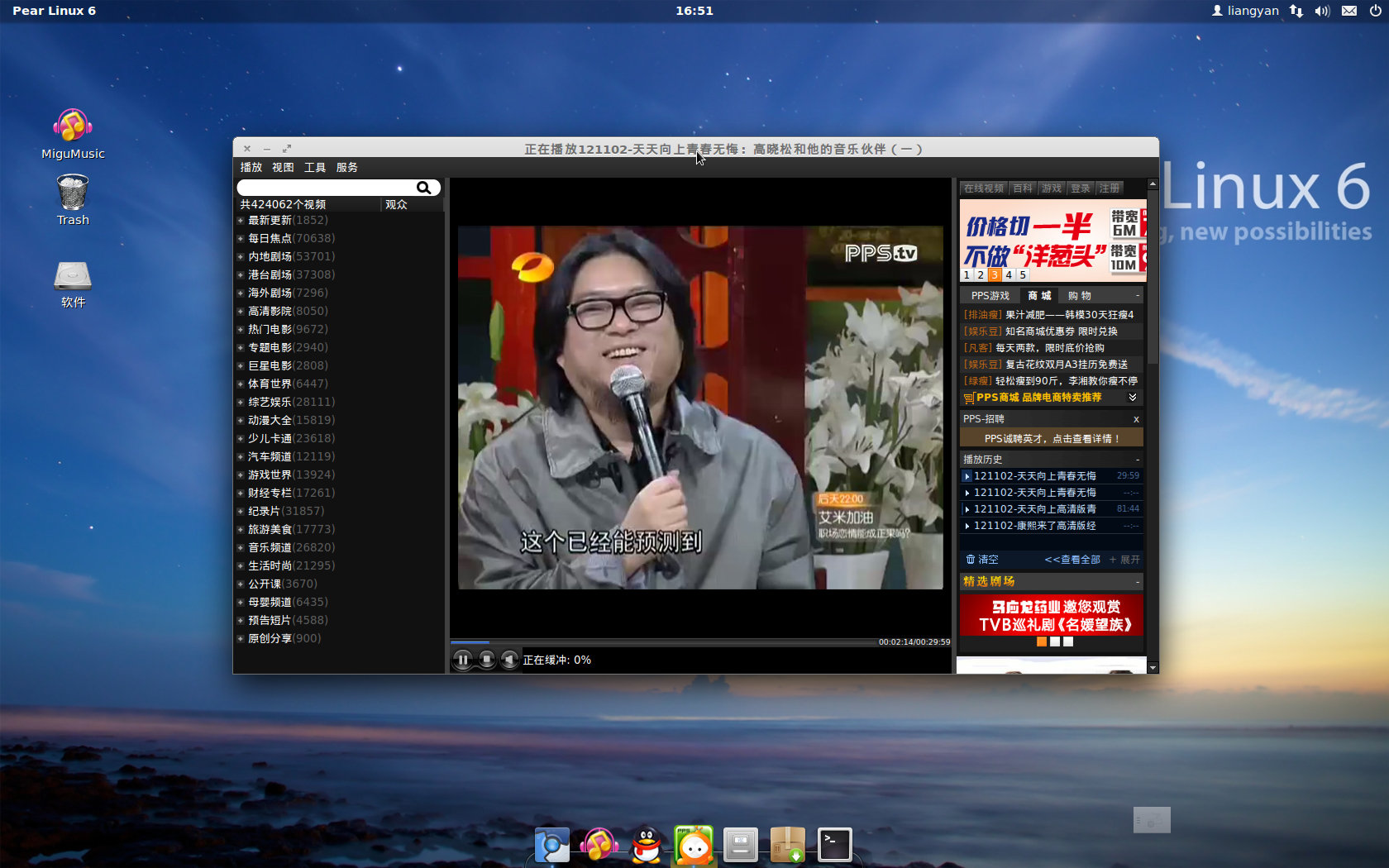Launch the browser globe dock icon
Screen dimensions: 1389x868
point(552,845)
